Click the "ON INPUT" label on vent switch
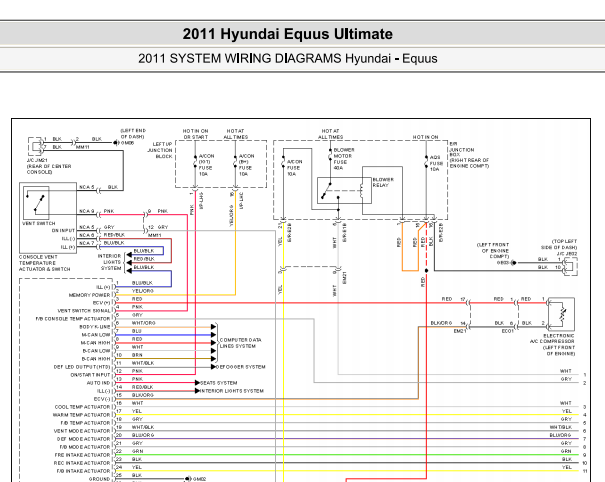The image size is (605, 482). coord(63,230)
